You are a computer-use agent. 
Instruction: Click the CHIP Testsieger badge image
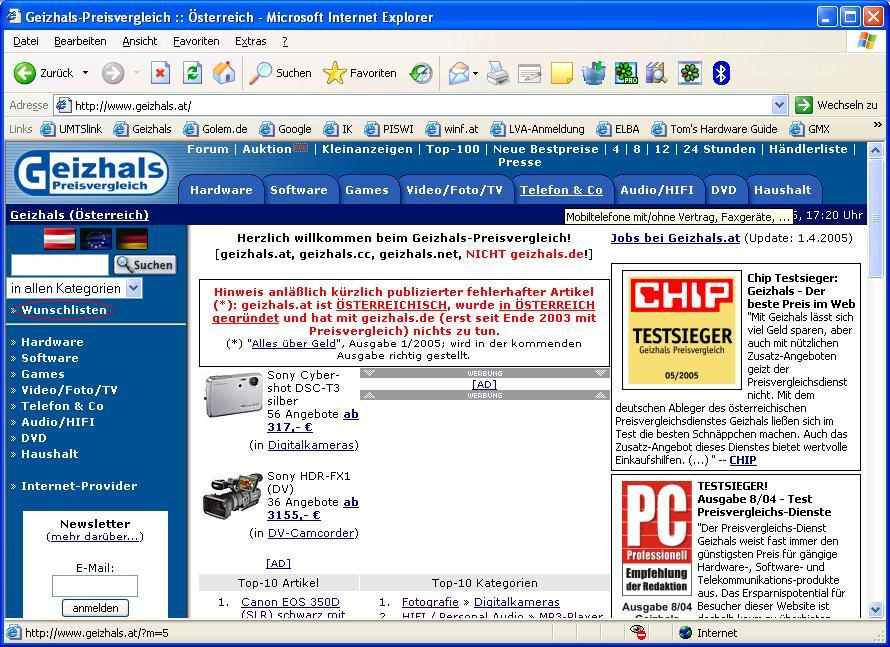(x=682, y=330)
